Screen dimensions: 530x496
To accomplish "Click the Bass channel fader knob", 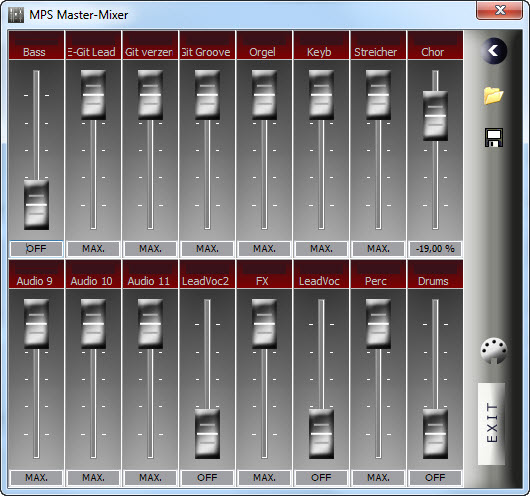I will 36,205.
